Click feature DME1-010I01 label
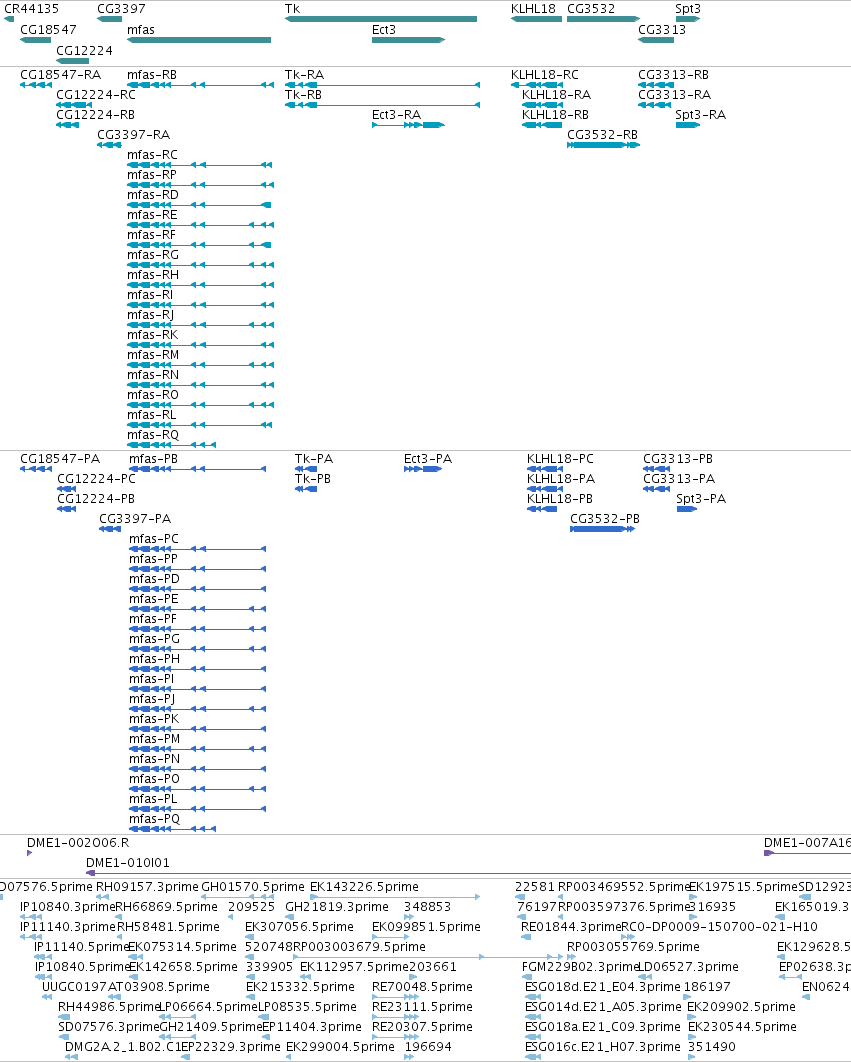Image resolution: width=851 pixels, height=1062 pixels. coord(127,863)
